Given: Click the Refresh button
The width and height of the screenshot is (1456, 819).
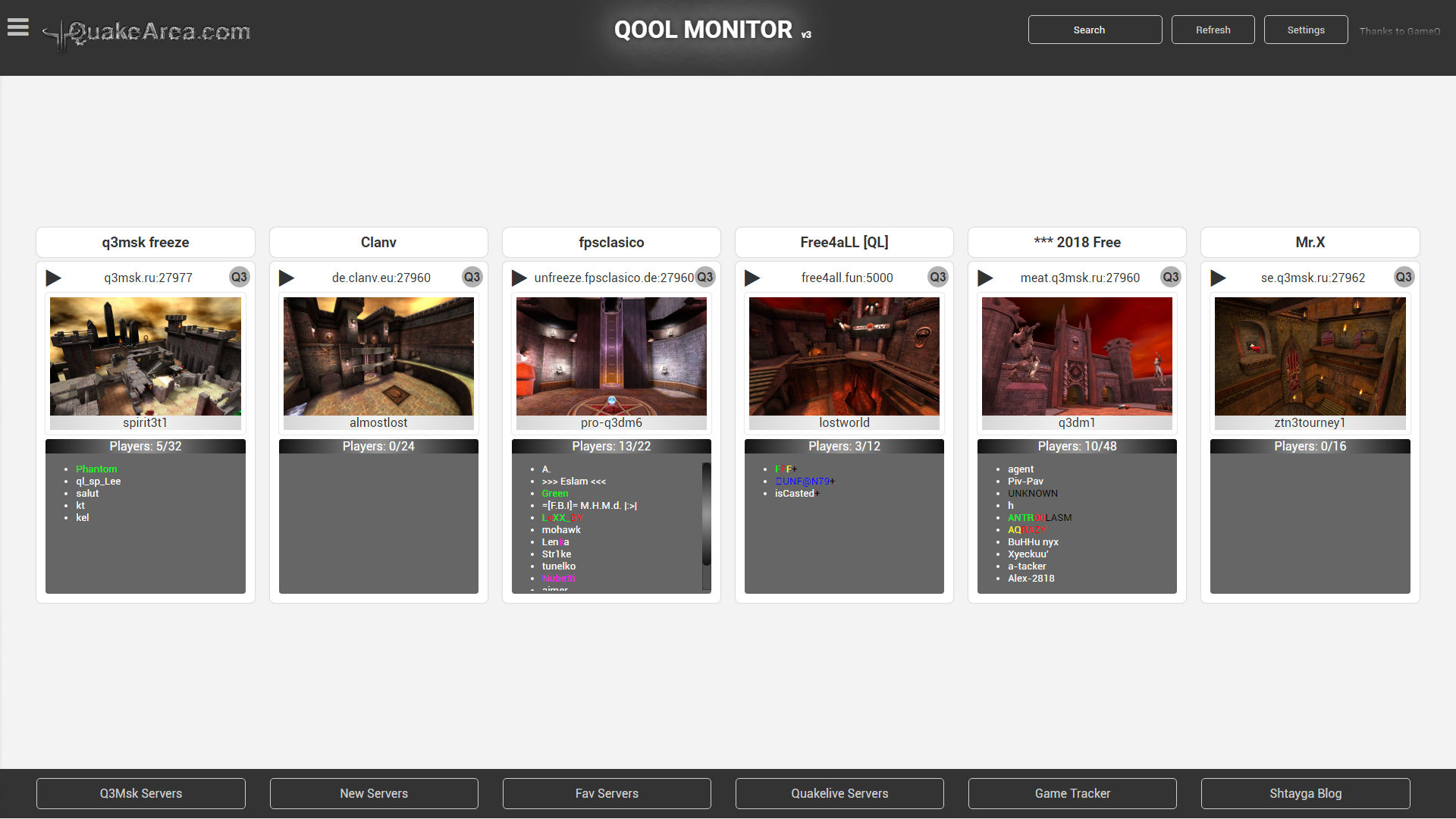Looking at the screenshot, I should (x=1213, y=30).
